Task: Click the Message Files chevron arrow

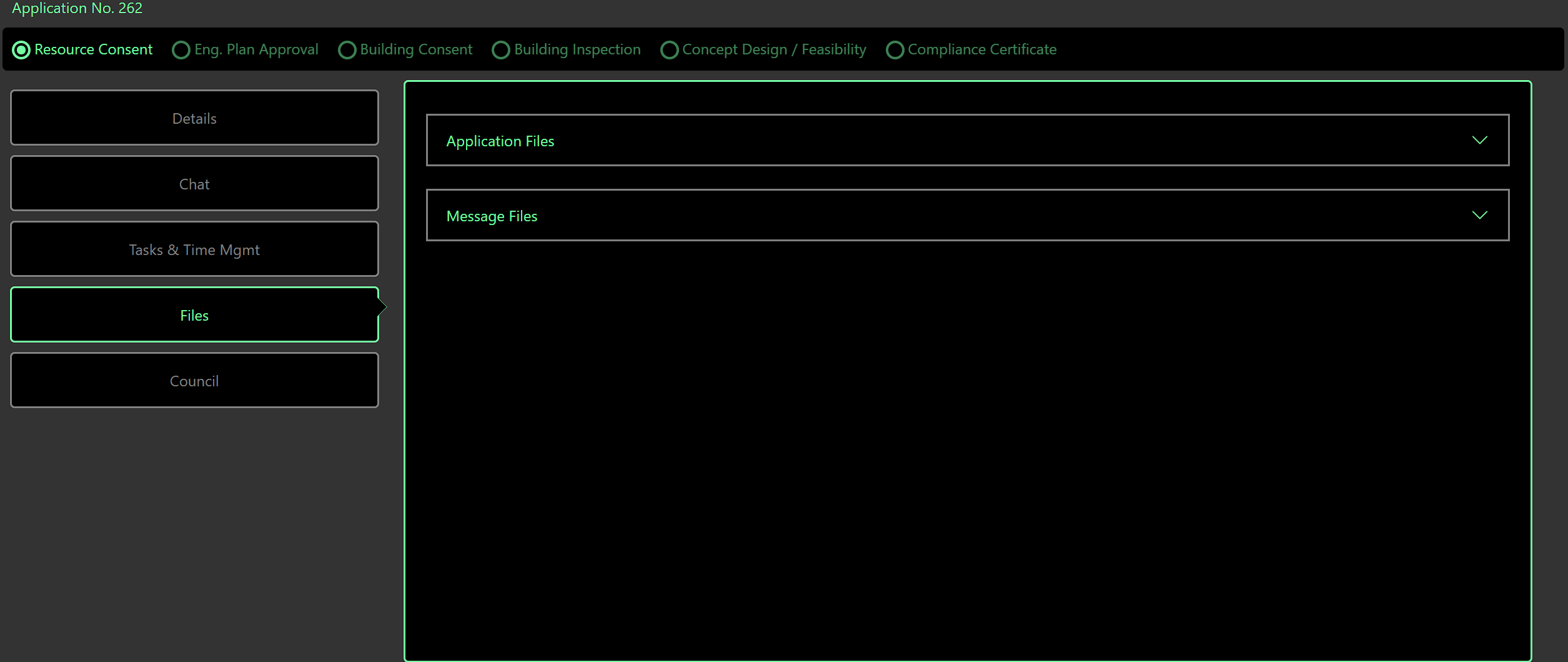Action: [1479, 215]
